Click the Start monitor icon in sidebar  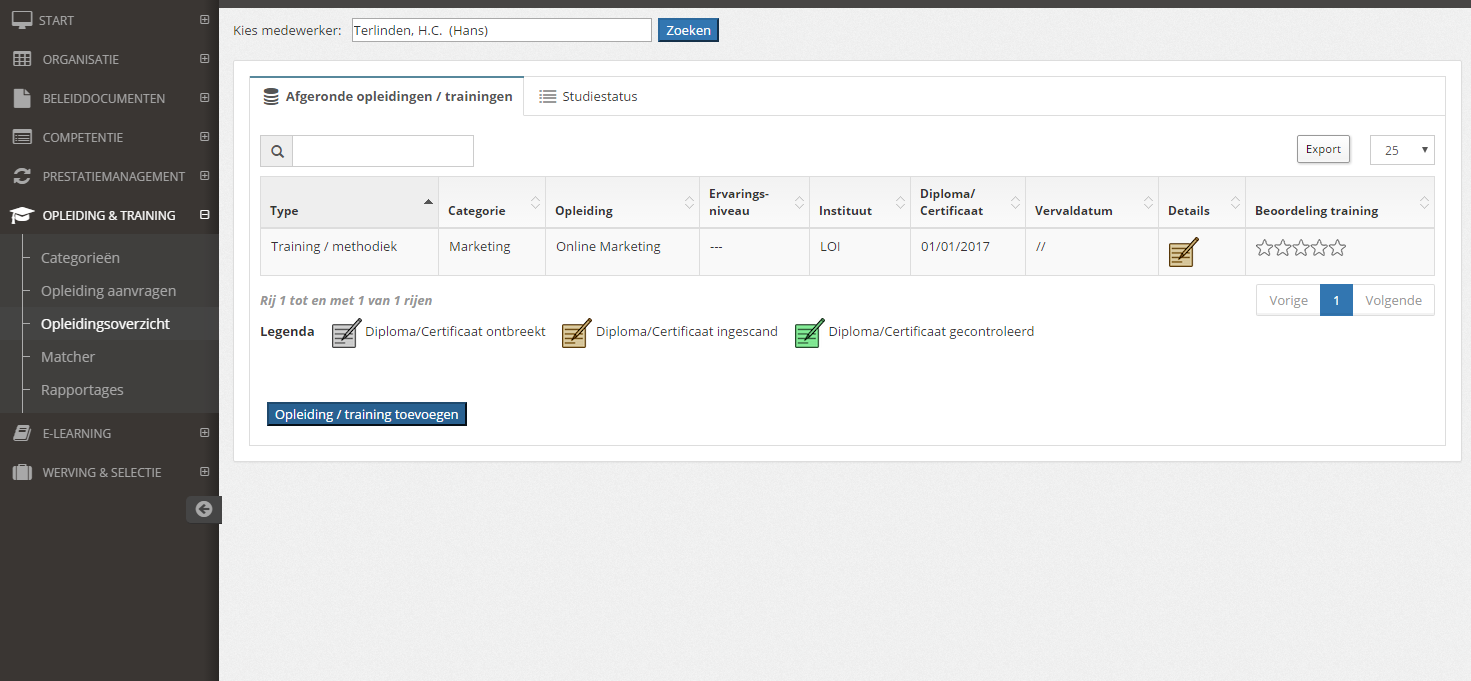click(21, 20)
